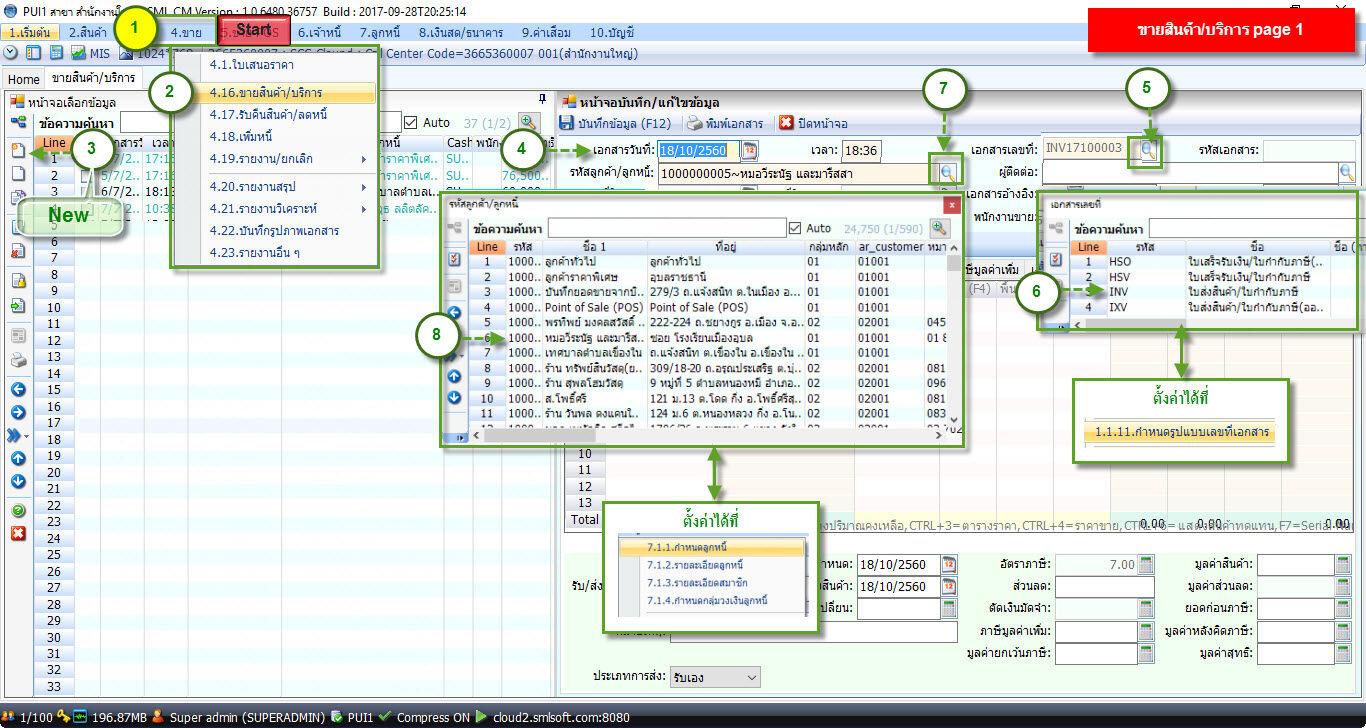Select the HSO row in เอกสารเลขที่ popup
The height and width of the screenshot is (728, 1366).
click(1215, 261)
